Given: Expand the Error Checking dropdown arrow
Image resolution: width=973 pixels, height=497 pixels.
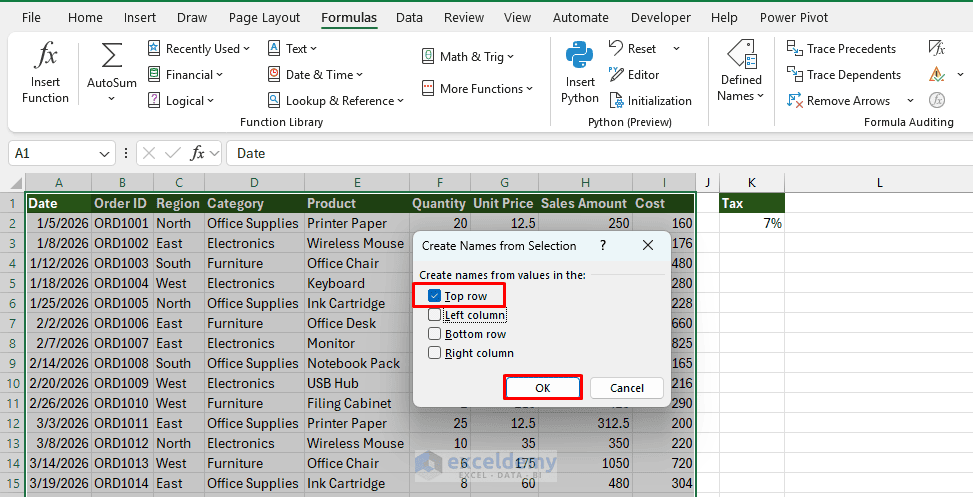Looking at the screenshot, I should click(x=960, y=75).
